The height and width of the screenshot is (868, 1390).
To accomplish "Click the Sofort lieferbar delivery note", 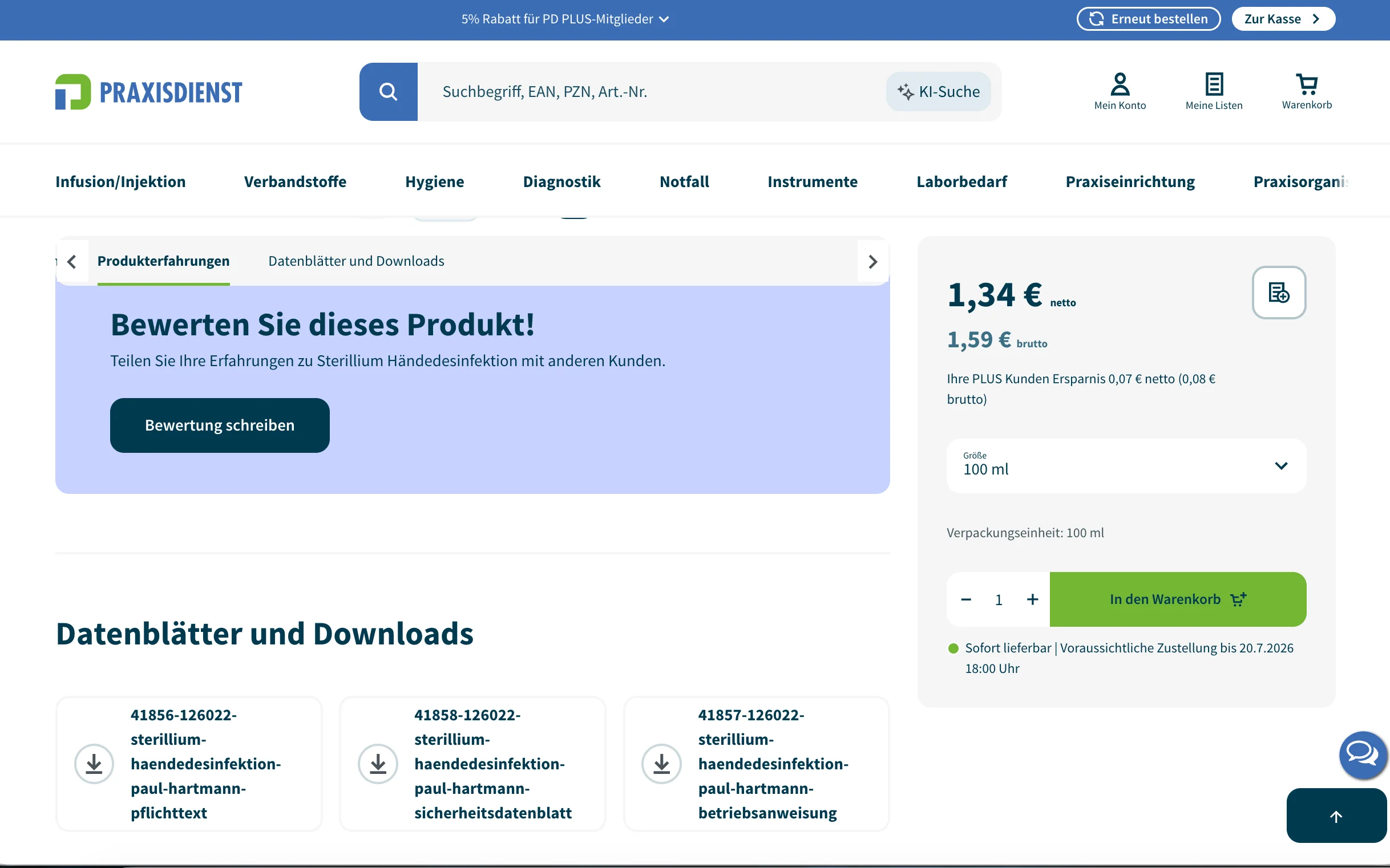I will click(x=1129, y=658).
